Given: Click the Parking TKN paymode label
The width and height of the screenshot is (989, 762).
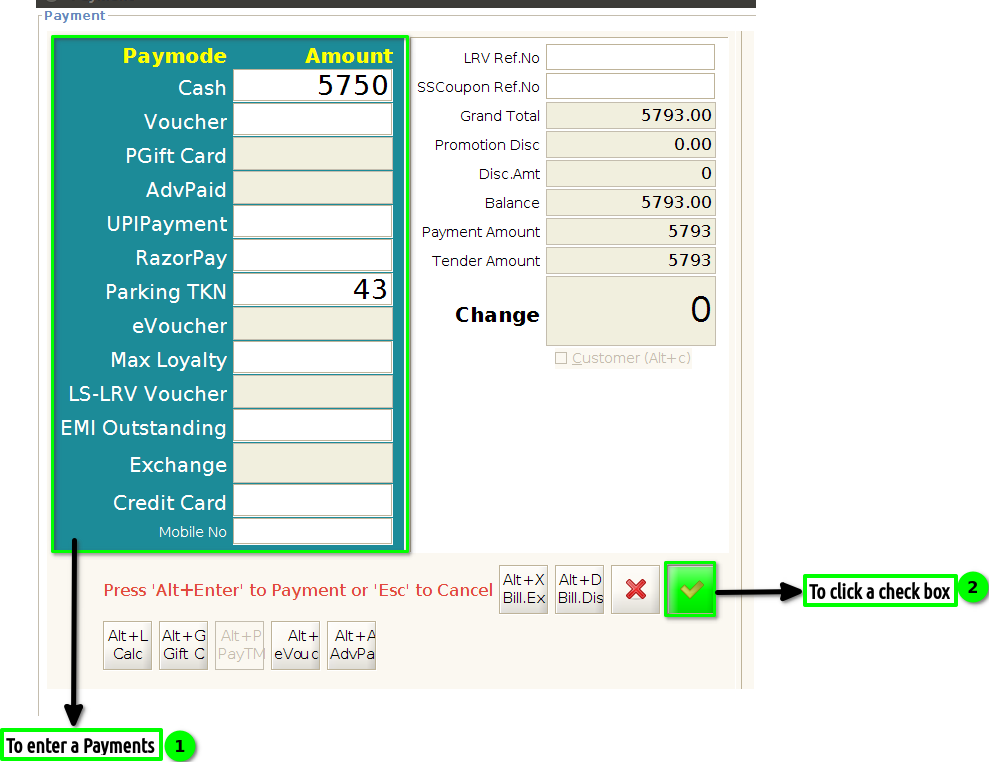Looking at the screenshot, I should [x=166, y=292].
